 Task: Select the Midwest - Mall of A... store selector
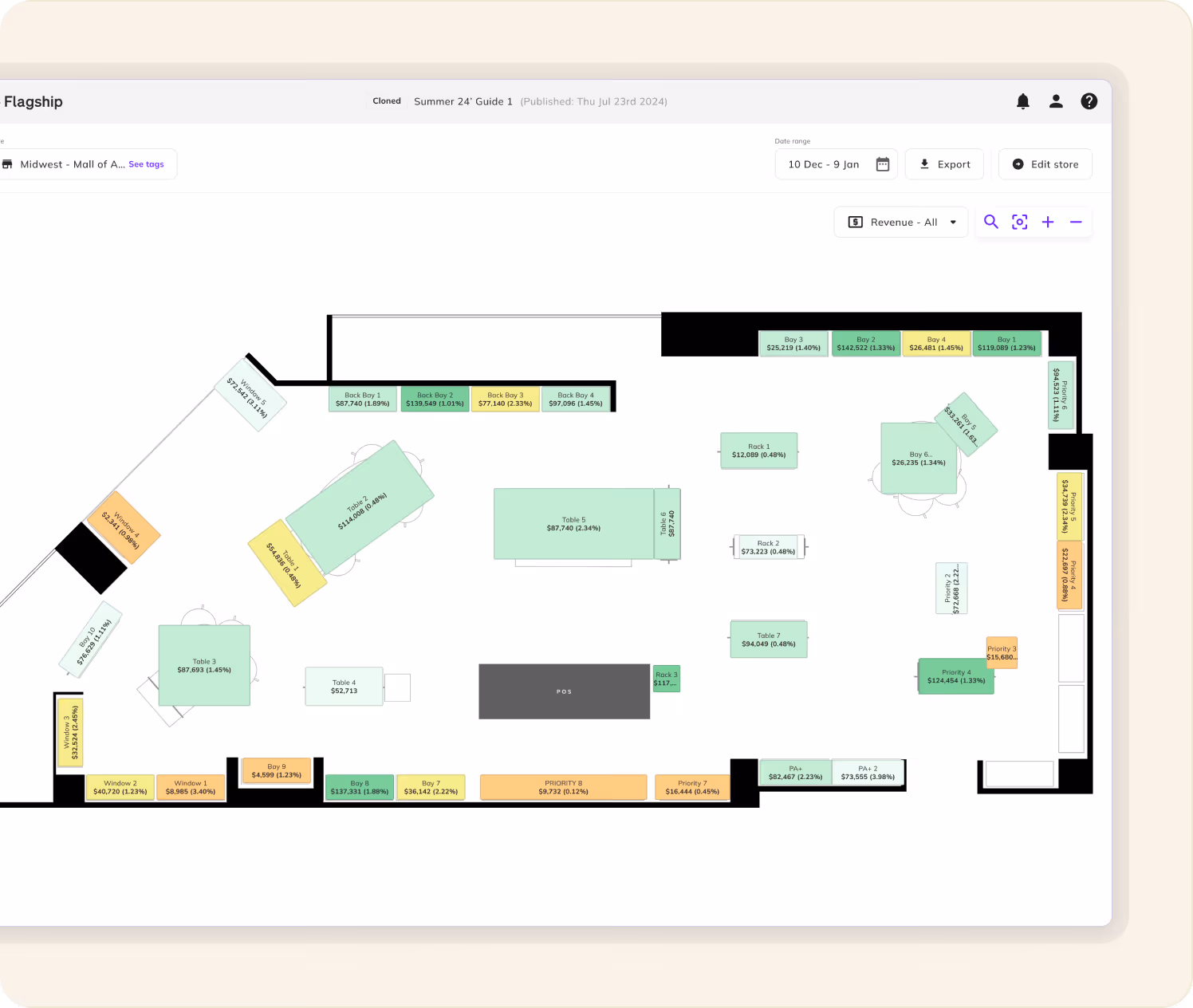(88, 164)
